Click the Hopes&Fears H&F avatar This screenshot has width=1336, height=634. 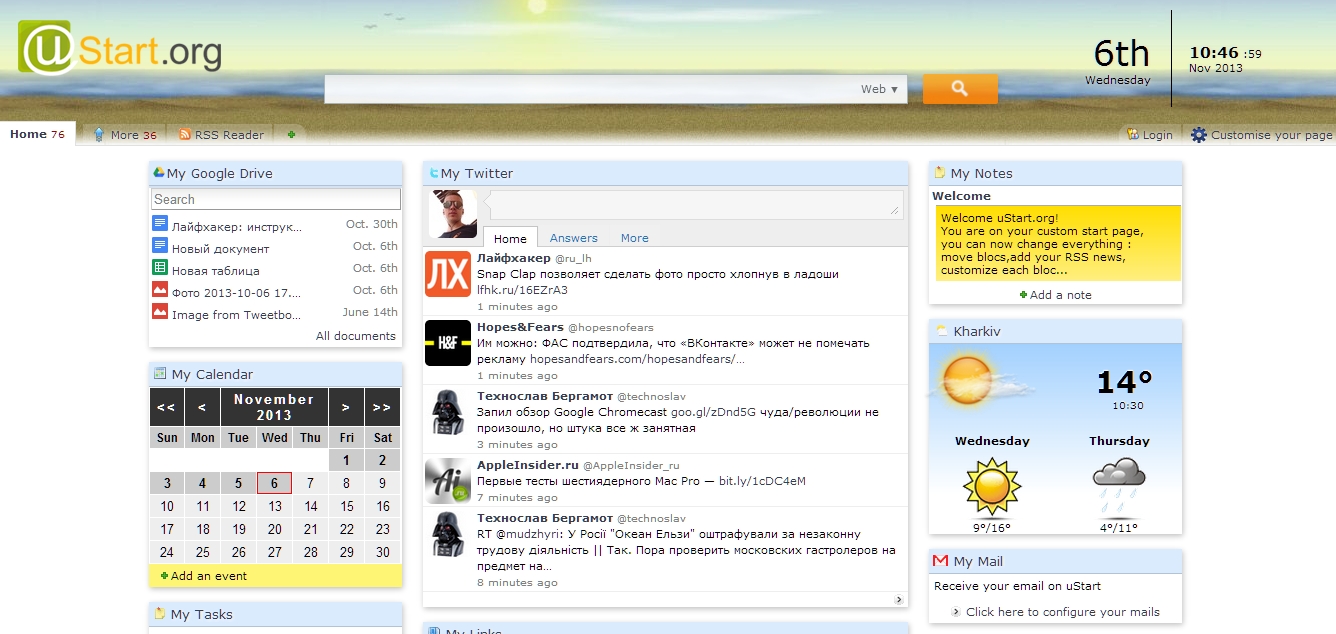(448, 343)
